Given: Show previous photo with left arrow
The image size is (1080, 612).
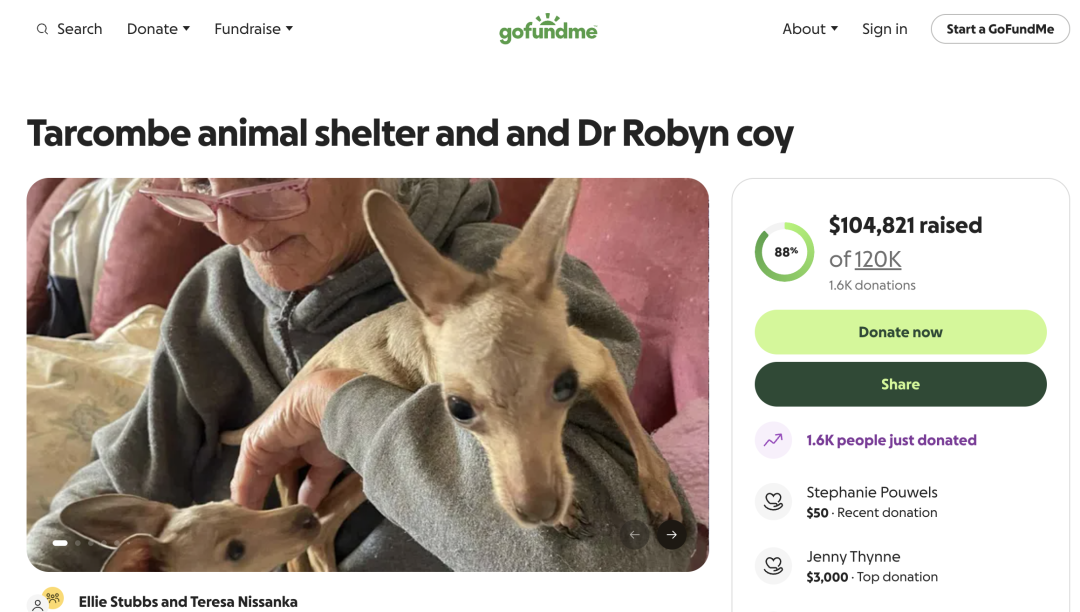Looking at the screenshot, I should (x=634, y=534).
